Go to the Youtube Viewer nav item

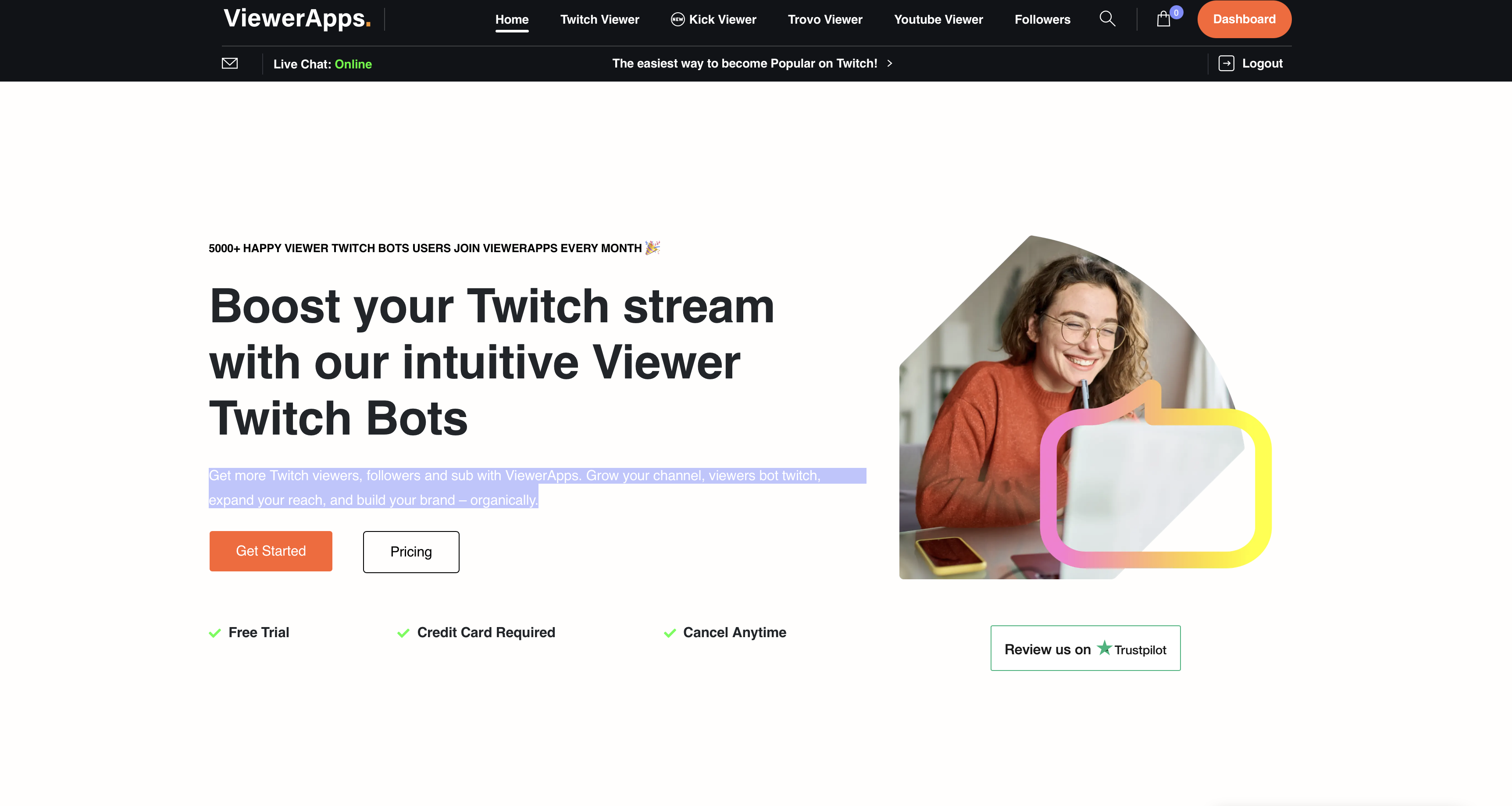coord(938,19)
